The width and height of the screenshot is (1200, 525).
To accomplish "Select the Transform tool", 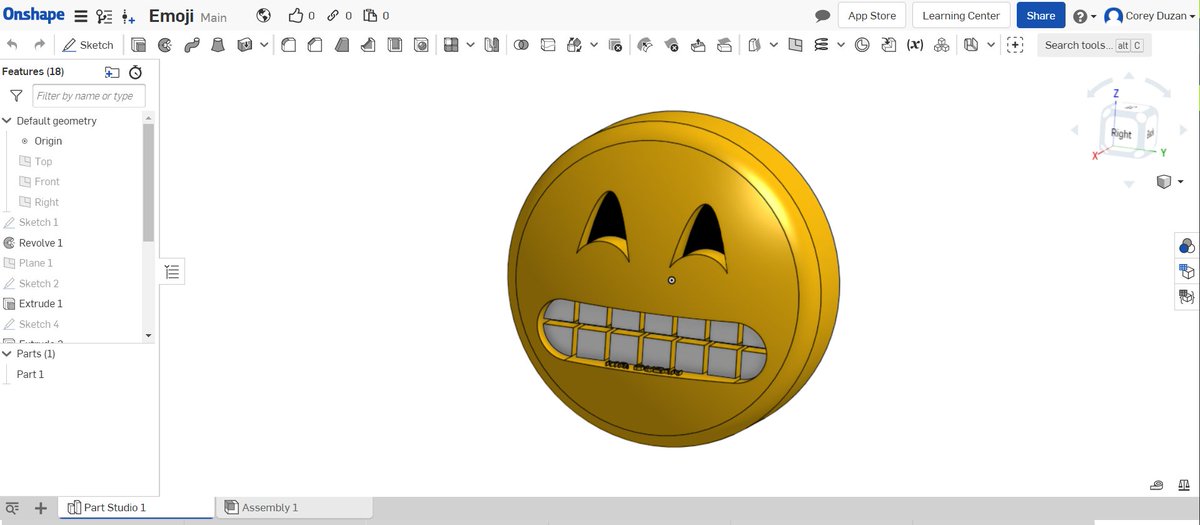I will [573, 45].
